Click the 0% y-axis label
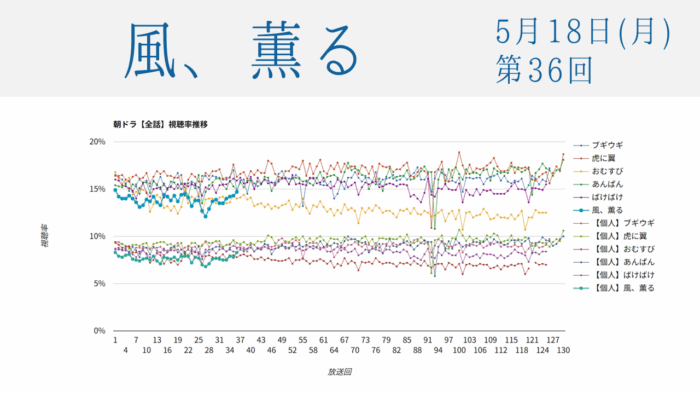The height and width of the screenshot is (394, 700). (99, 331)
